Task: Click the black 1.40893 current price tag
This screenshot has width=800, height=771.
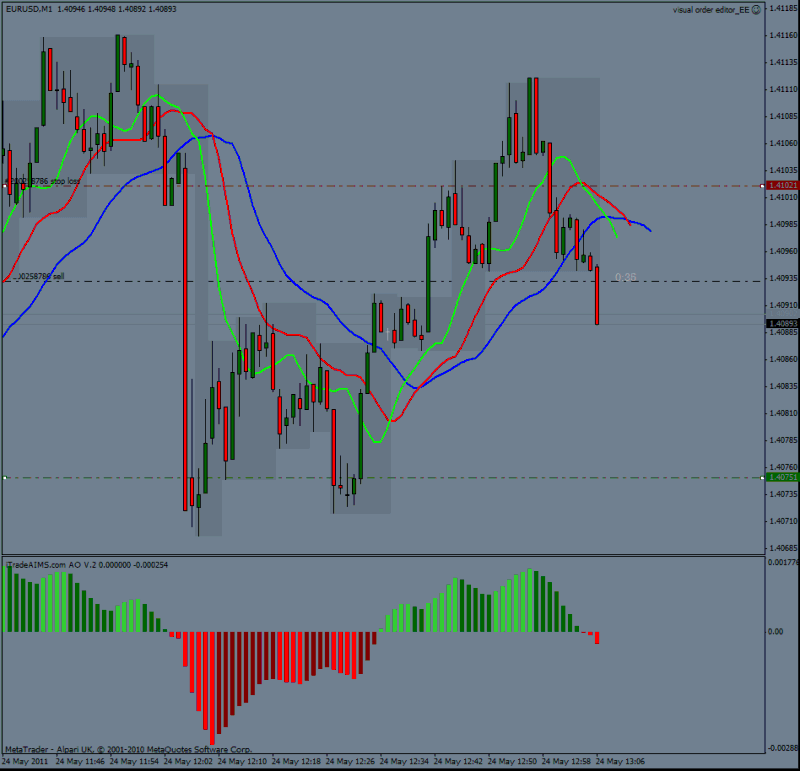Action: pyautogui.click(x=782, y=324)
